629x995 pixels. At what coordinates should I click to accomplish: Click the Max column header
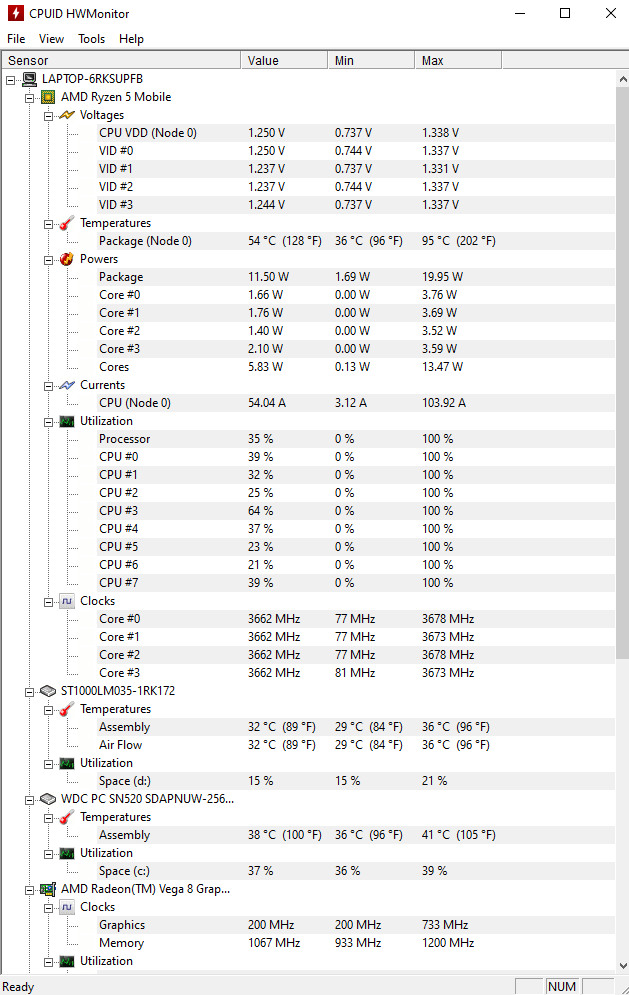click(458, 60)
